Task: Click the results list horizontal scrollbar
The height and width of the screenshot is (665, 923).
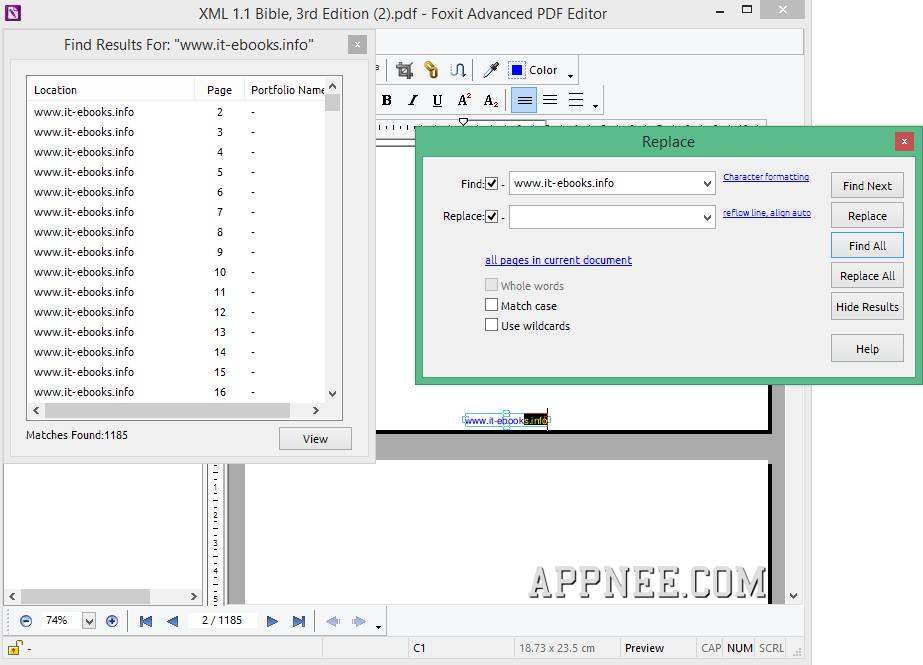Action: [167, 410]
